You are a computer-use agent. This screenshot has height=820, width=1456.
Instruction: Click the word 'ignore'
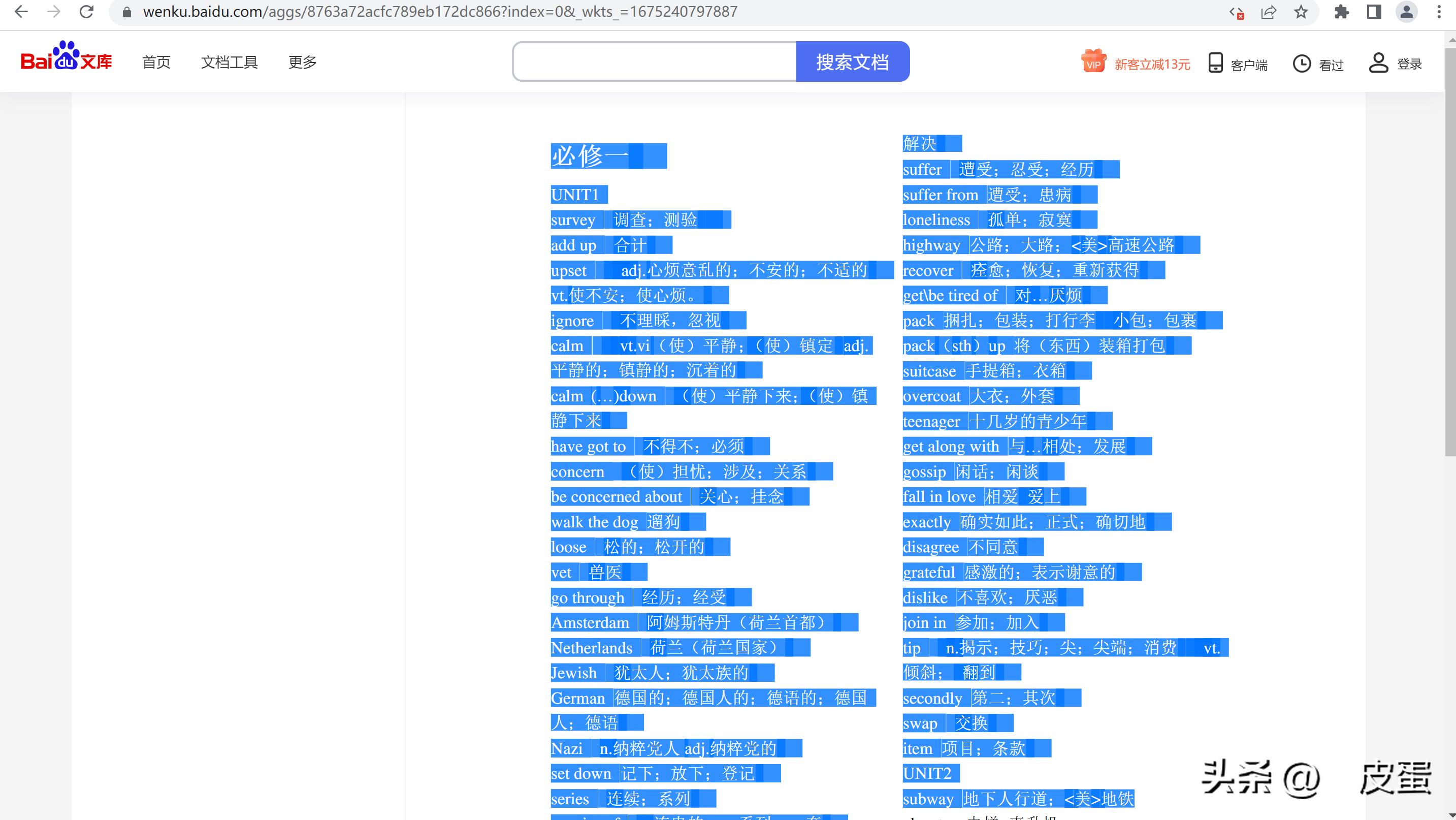(572, 321)
